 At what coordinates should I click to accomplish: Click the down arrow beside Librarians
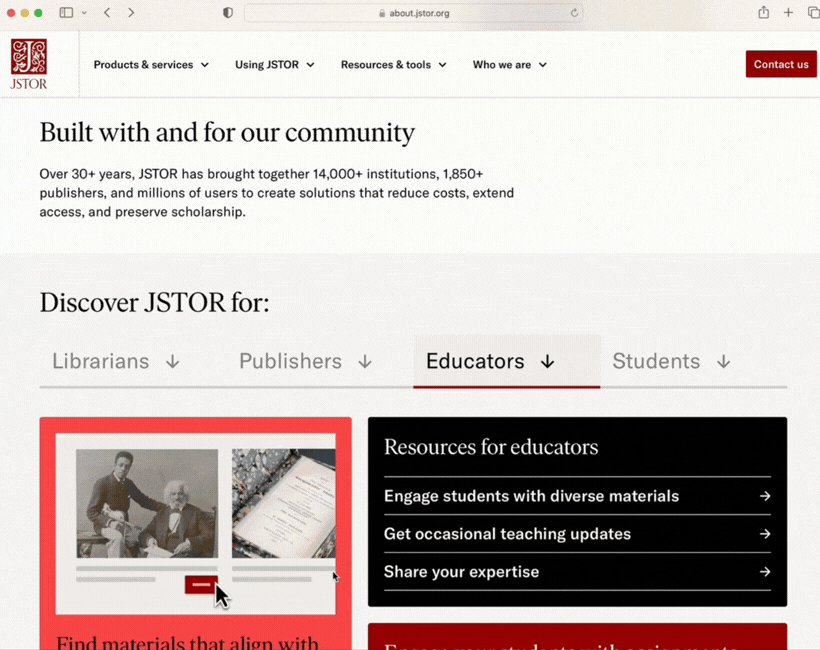pyautogui.click(x=173, y=362)
